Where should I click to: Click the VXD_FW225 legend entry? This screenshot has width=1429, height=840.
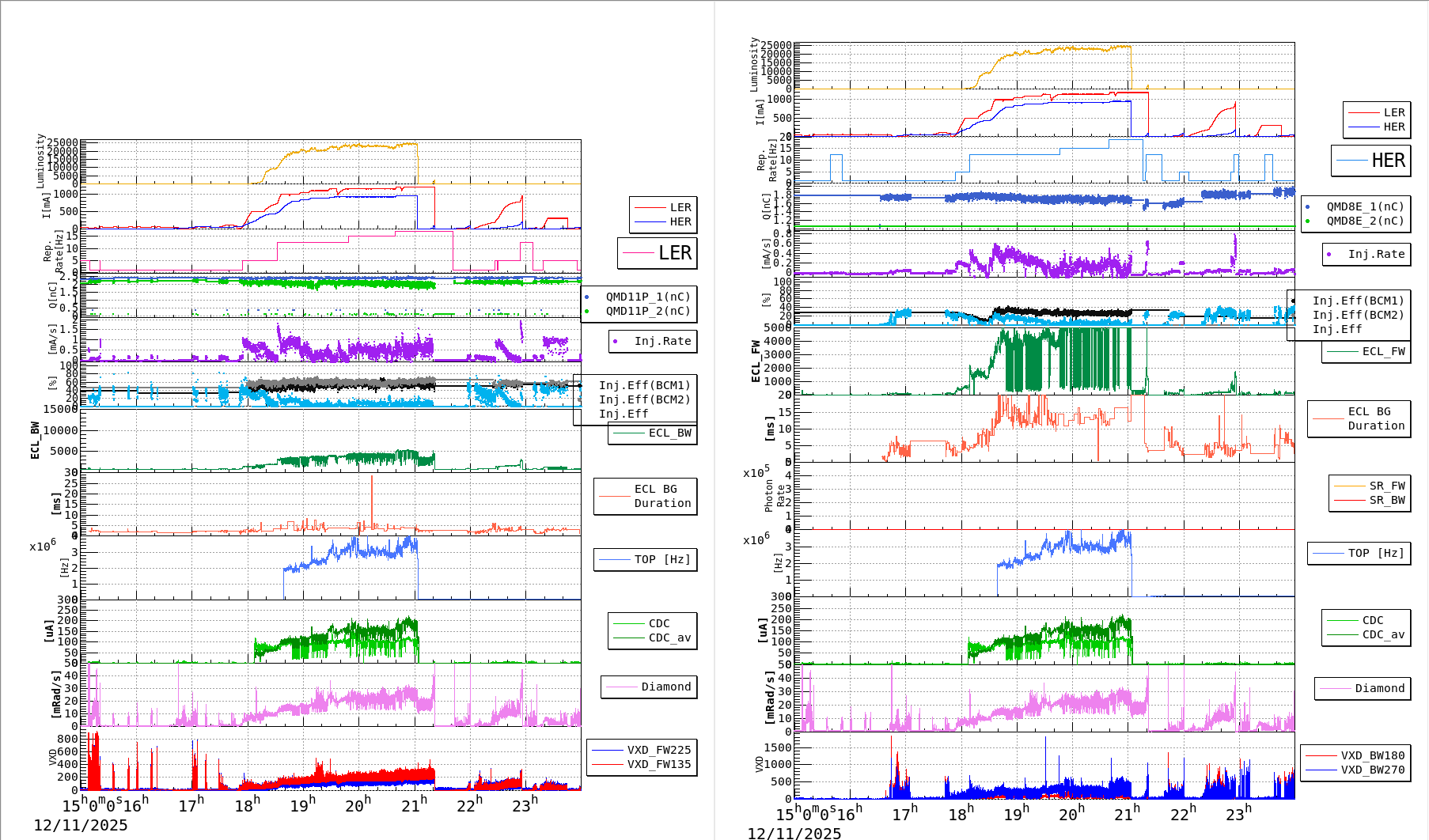pos(658,750)
